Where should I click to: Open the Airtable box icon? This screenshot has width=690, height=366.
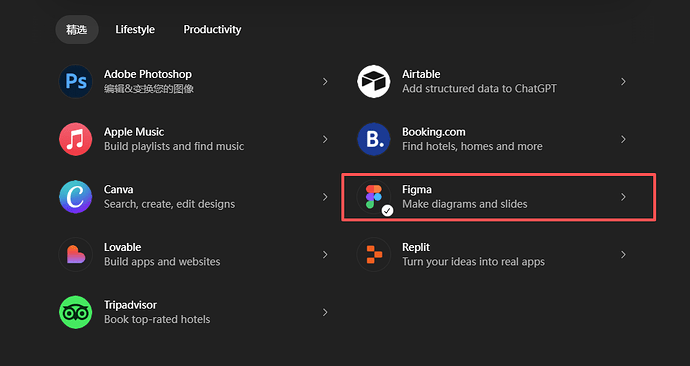click(374, 81)
